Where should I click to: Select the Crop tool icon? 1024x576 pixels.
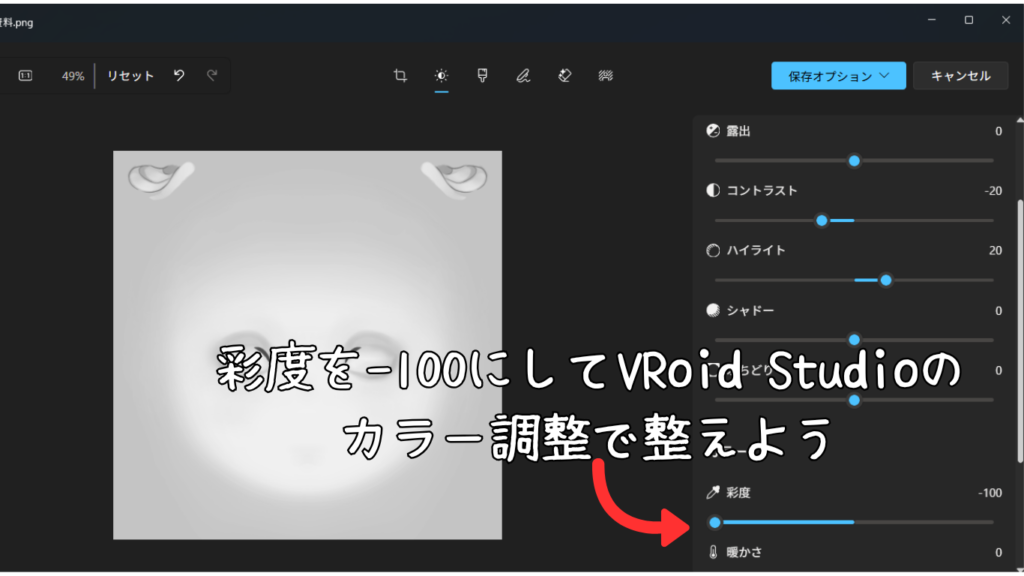point(400,76)
